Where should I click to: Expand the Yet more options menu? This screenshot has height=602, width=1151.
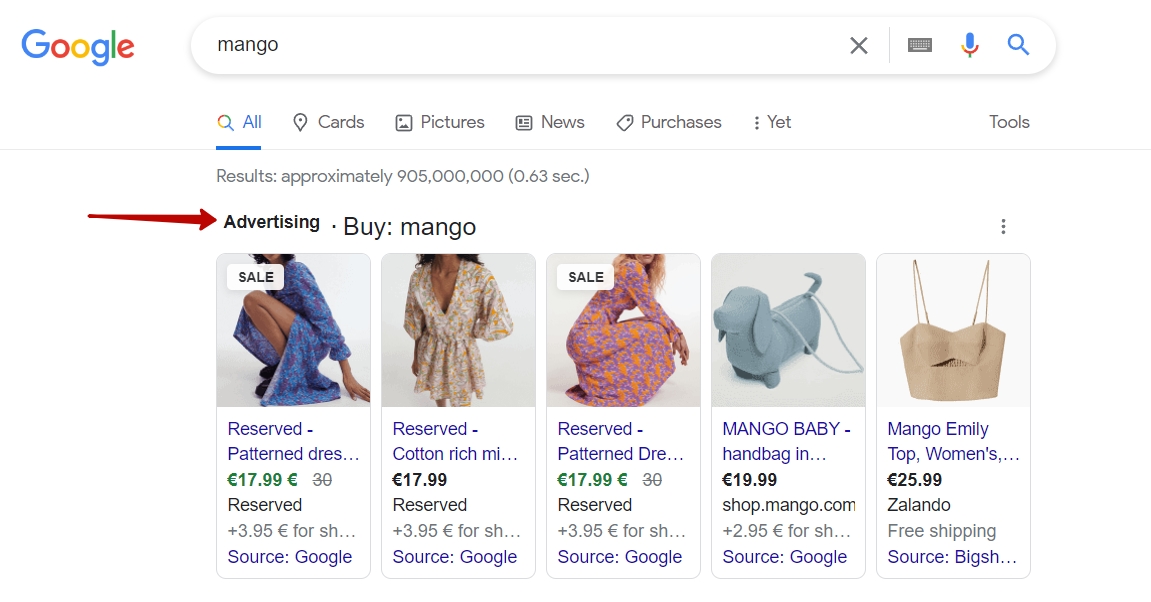tap(771, 122)
